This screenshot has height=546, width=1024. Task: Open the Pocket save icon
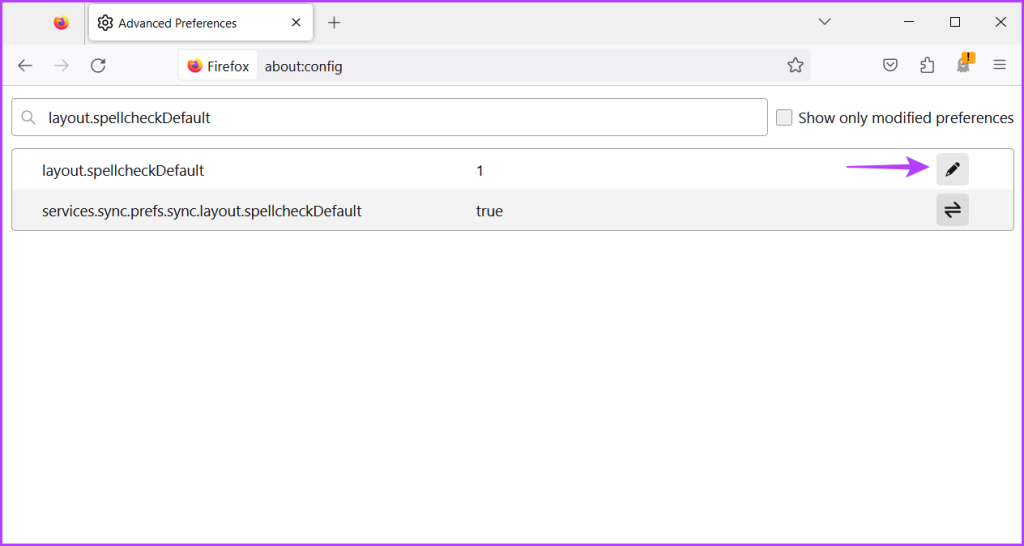click(889, 65)
